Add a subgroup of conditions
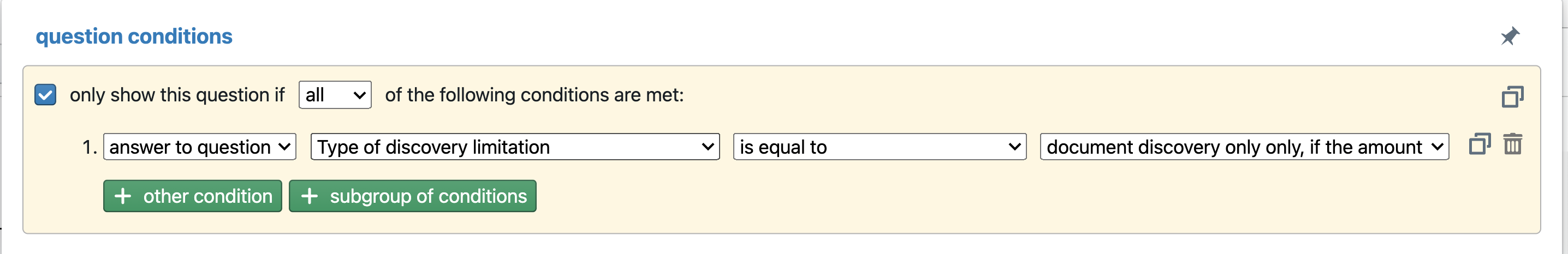This screenshot has width=1568, height=254. pyautogui.click(x=413, y=196)
